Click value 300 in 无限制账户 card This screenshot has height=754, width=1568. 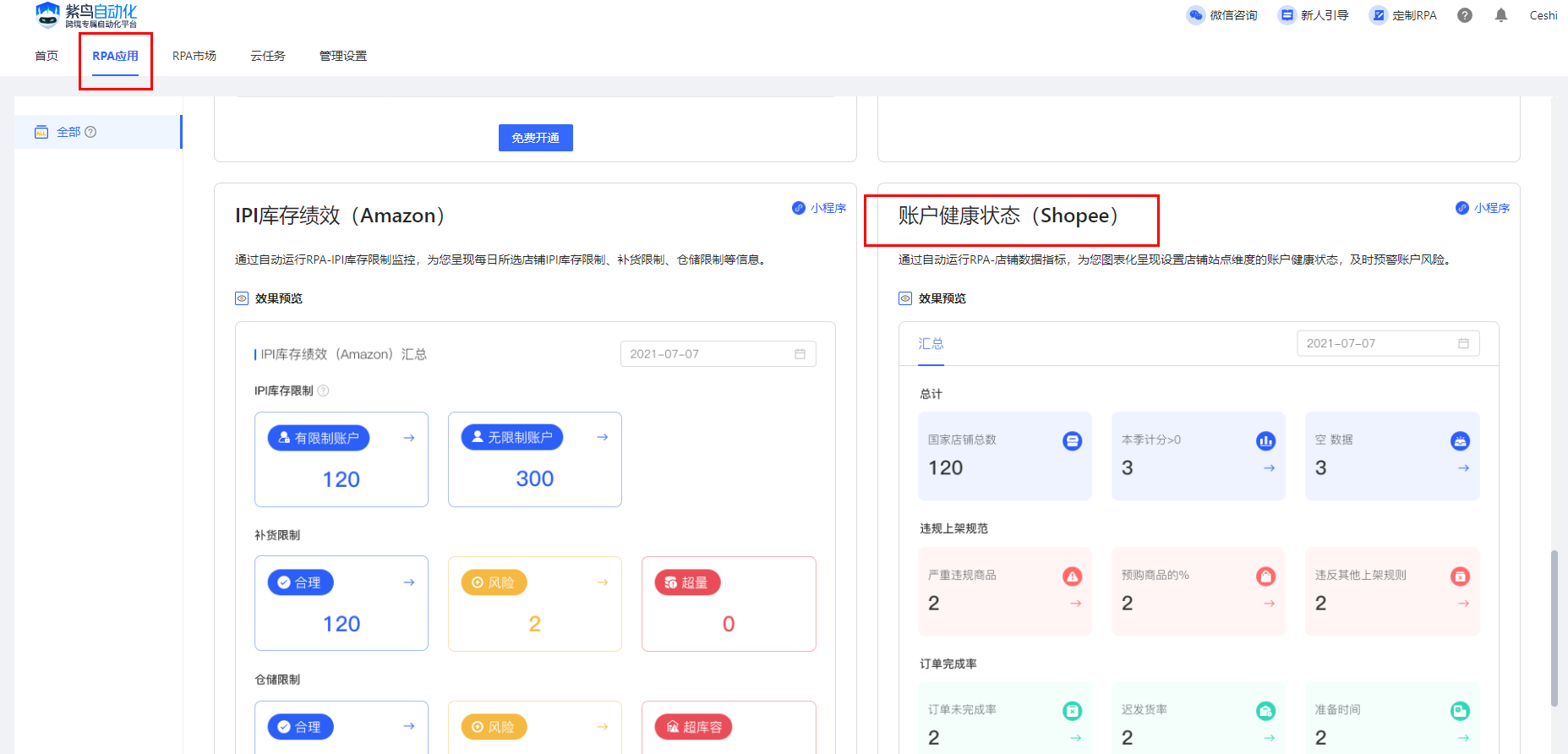click(535, 479)
